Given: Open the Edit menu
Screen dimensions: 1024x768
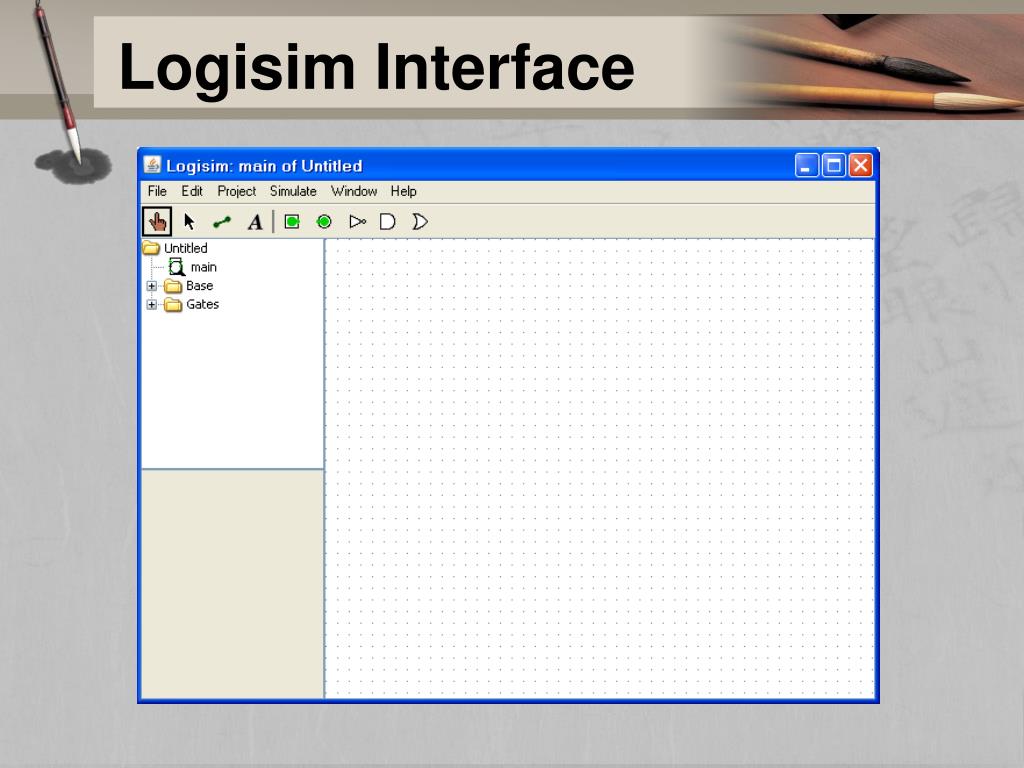Looking at the screenshot, I should coord(192,191).
